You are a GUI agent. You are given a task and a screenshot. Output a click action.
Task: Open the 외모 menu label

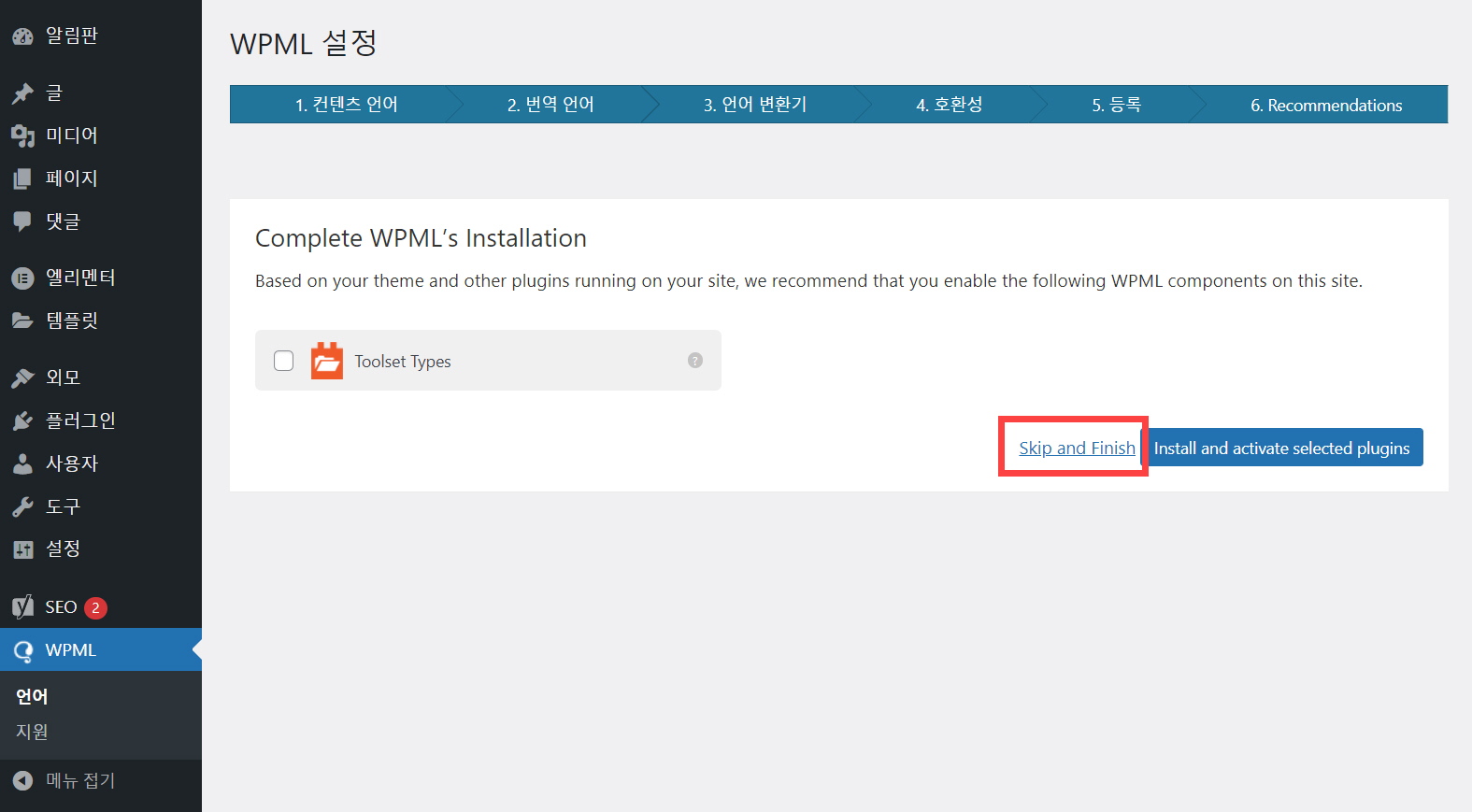click(x=63, y=378)
